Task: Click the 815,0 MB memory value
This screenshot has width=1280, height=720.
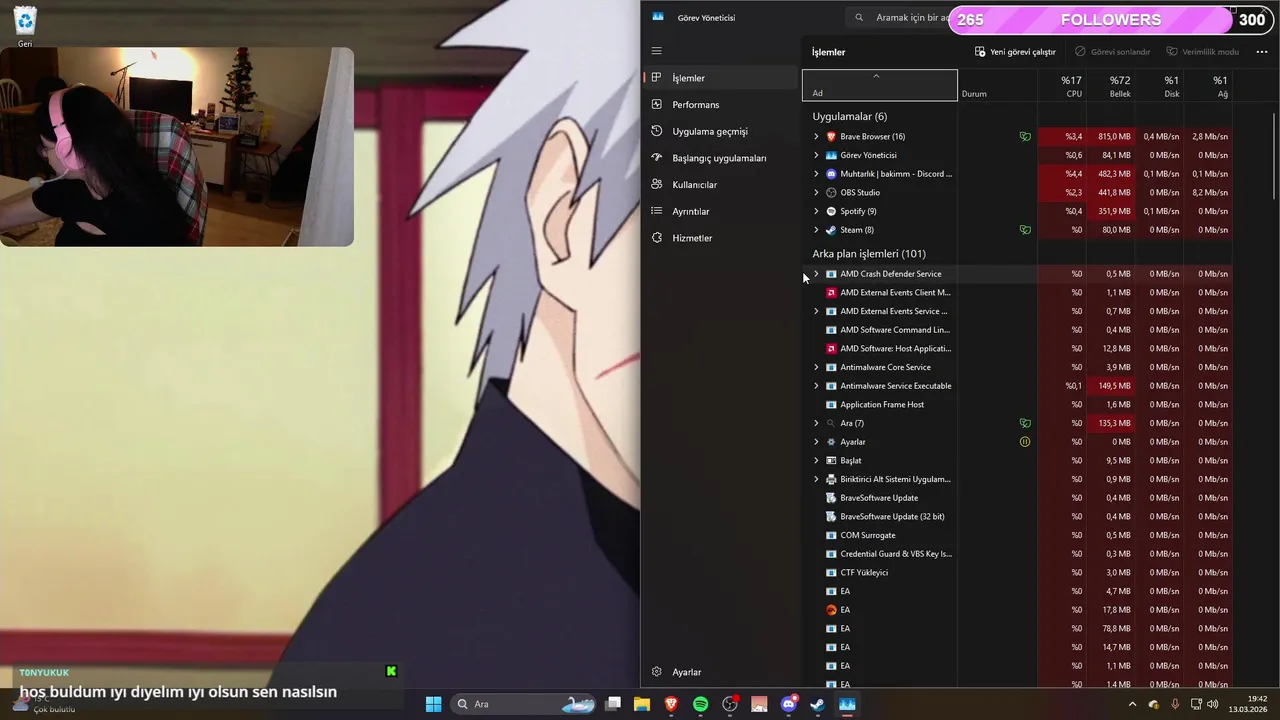Action: (1114, 136)
